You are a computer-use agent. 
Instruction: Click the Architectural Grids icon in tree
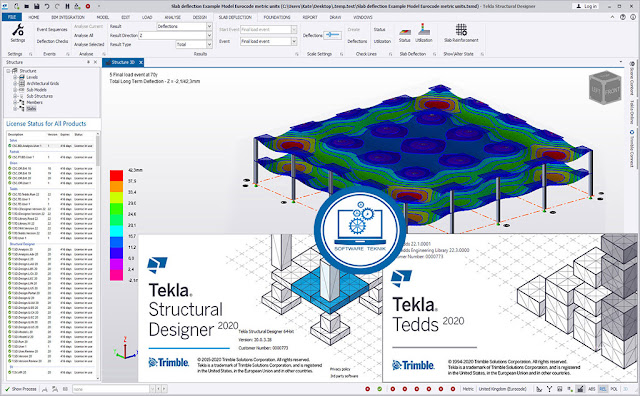coord(22,83)
